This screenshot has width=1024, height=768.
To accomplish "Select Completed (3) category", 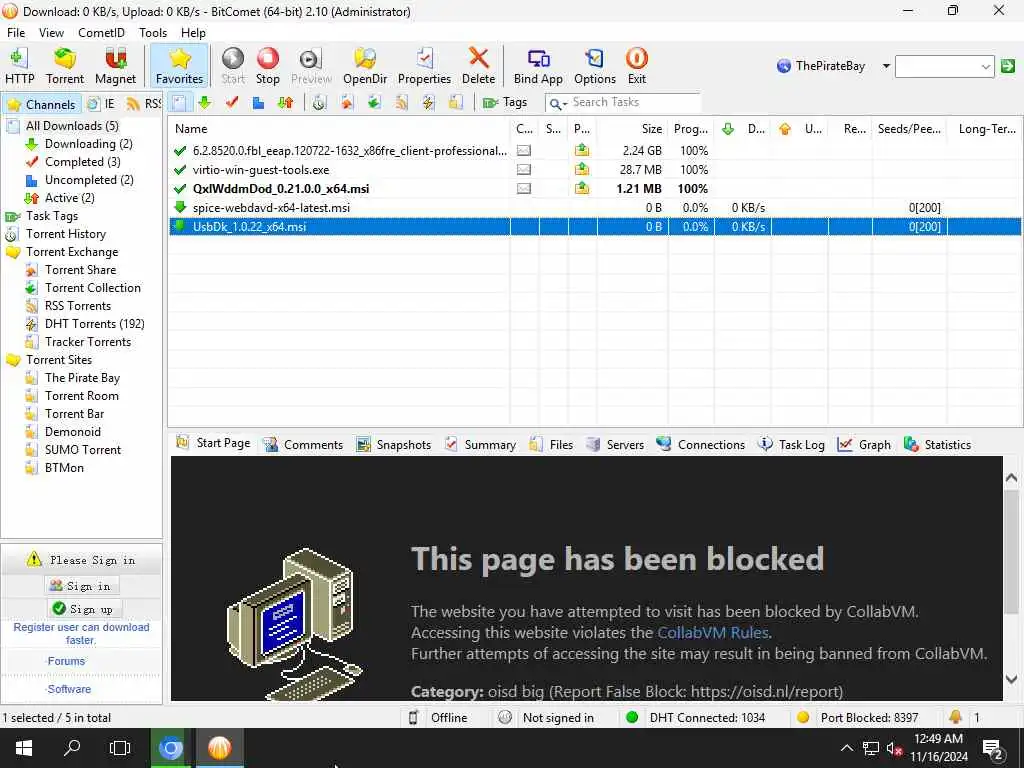I will click(82, 161).
